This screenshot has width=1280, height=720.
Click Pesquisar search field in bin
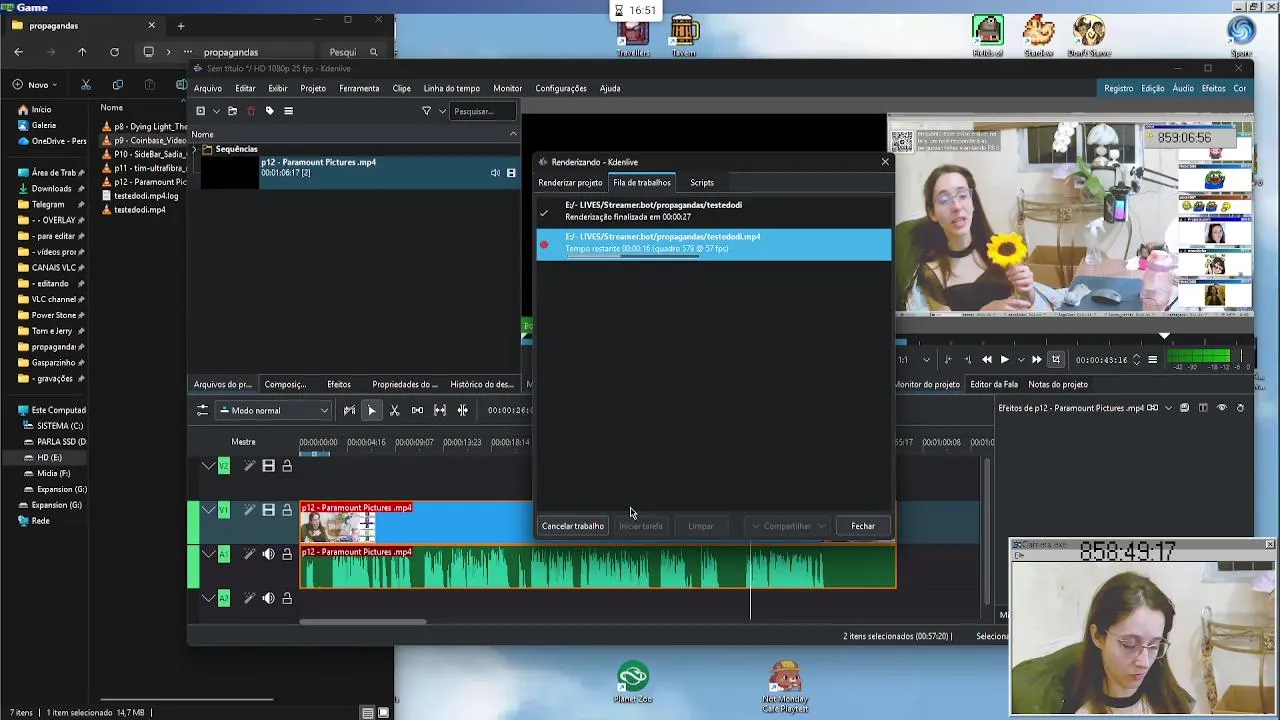(482, 111)
